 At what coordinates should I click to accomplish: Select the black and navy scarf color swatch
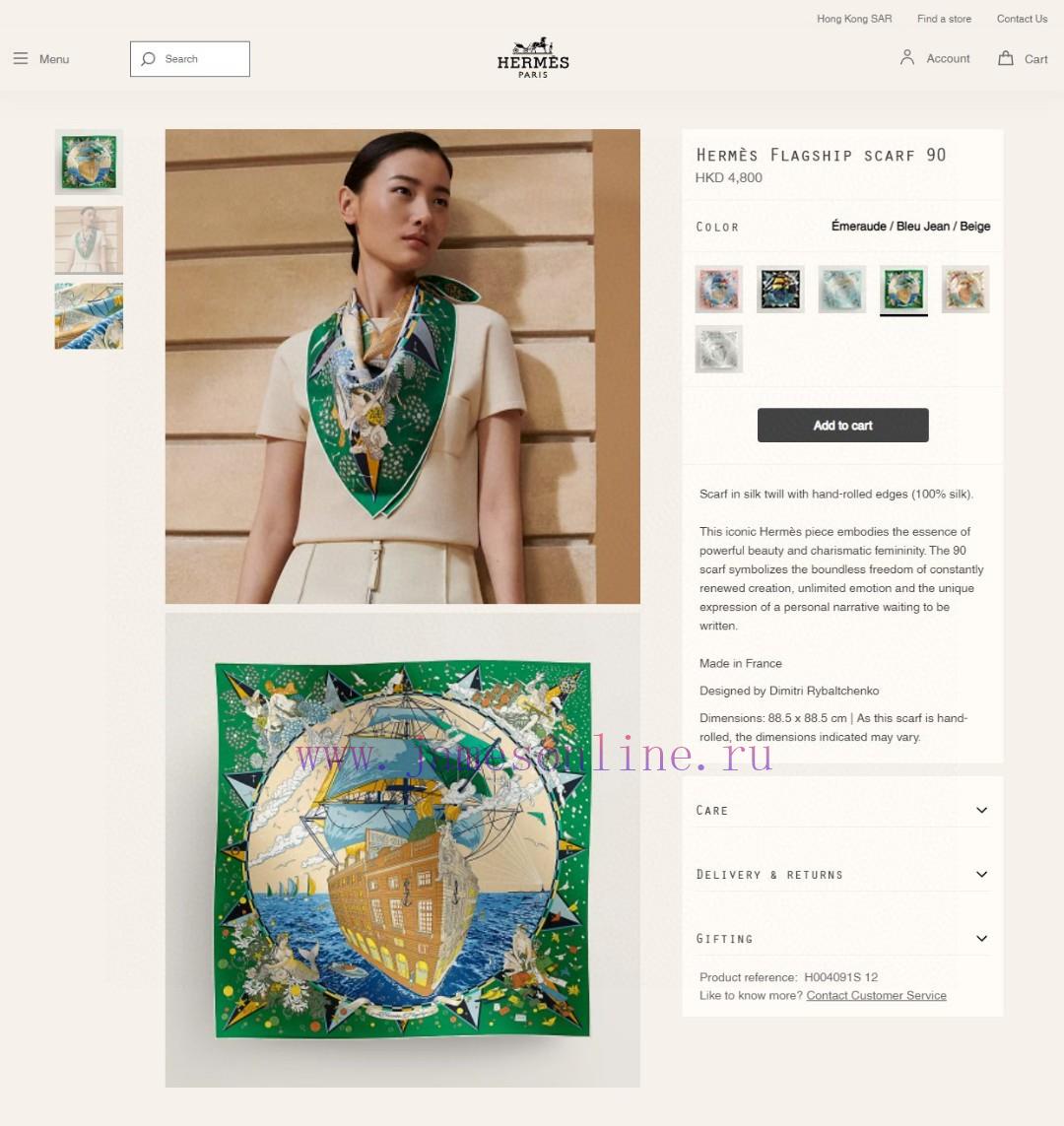pos(780,289)
